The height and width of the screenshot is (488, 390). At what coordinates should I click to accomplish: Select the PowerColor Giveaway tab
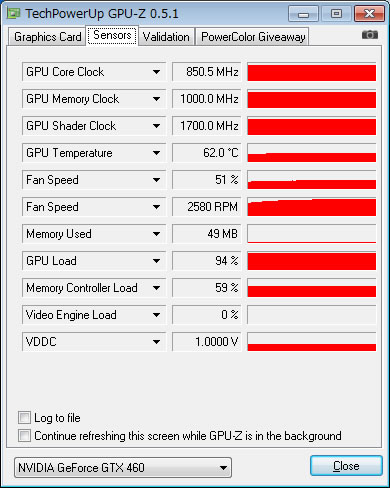(253, 37)
